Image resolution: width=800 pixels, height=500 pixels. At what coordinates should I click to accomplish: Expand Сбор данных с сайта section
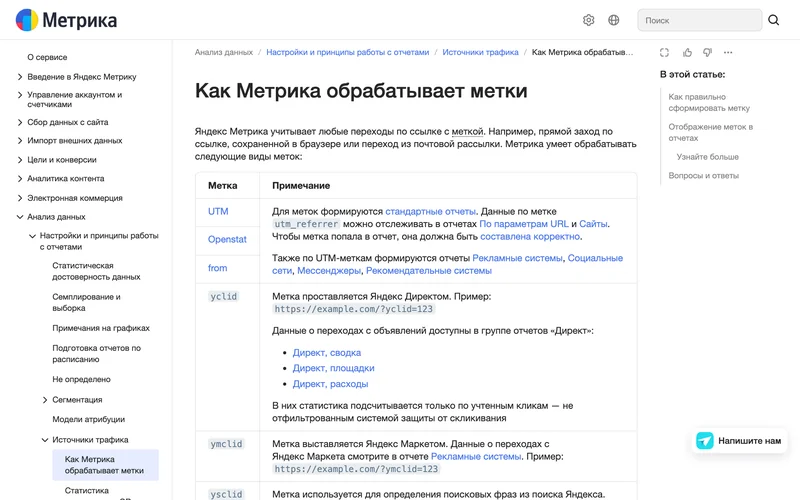tap(20, 122)
